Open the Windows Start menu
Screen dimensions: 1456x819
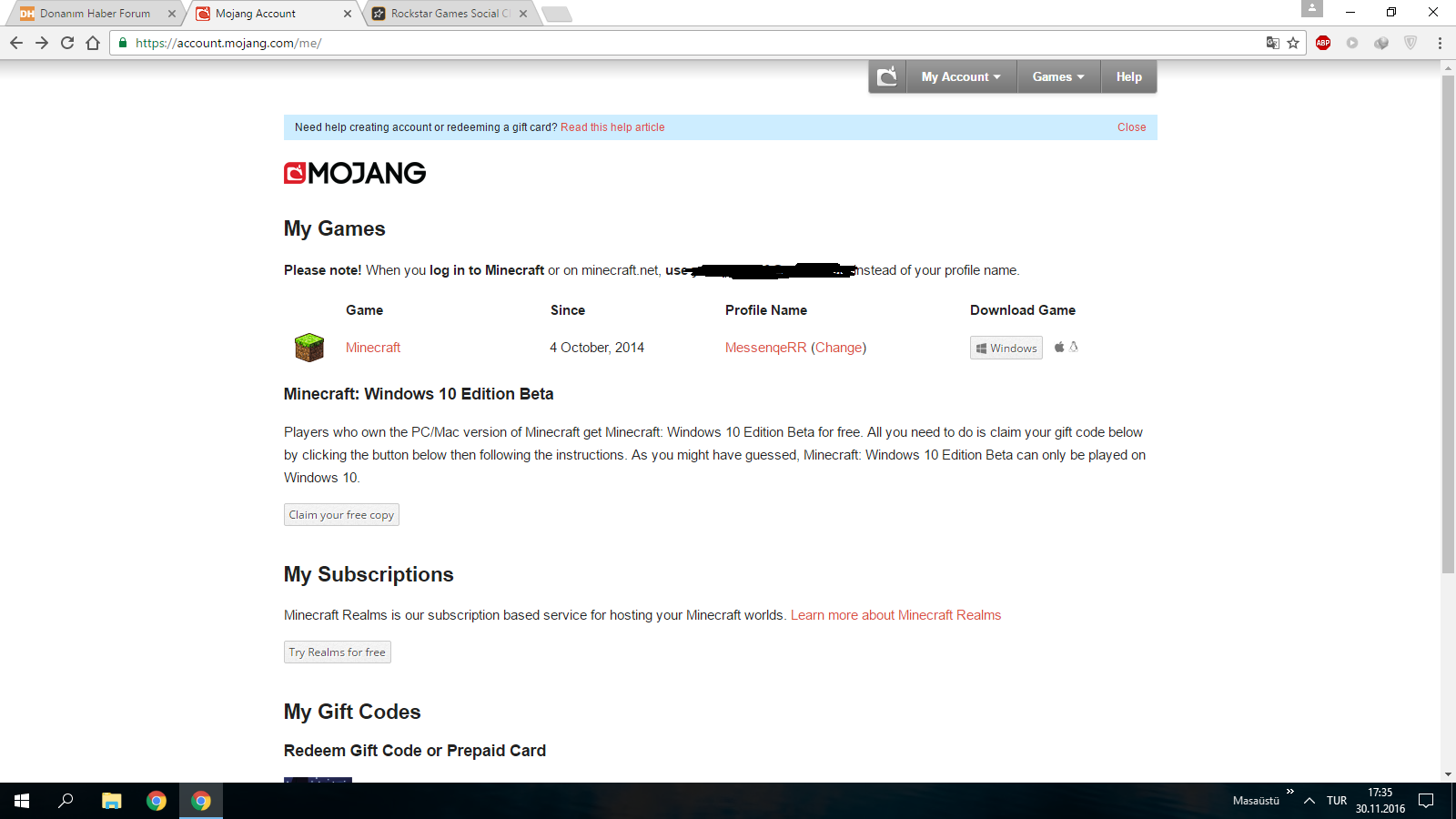click(22, 801)
